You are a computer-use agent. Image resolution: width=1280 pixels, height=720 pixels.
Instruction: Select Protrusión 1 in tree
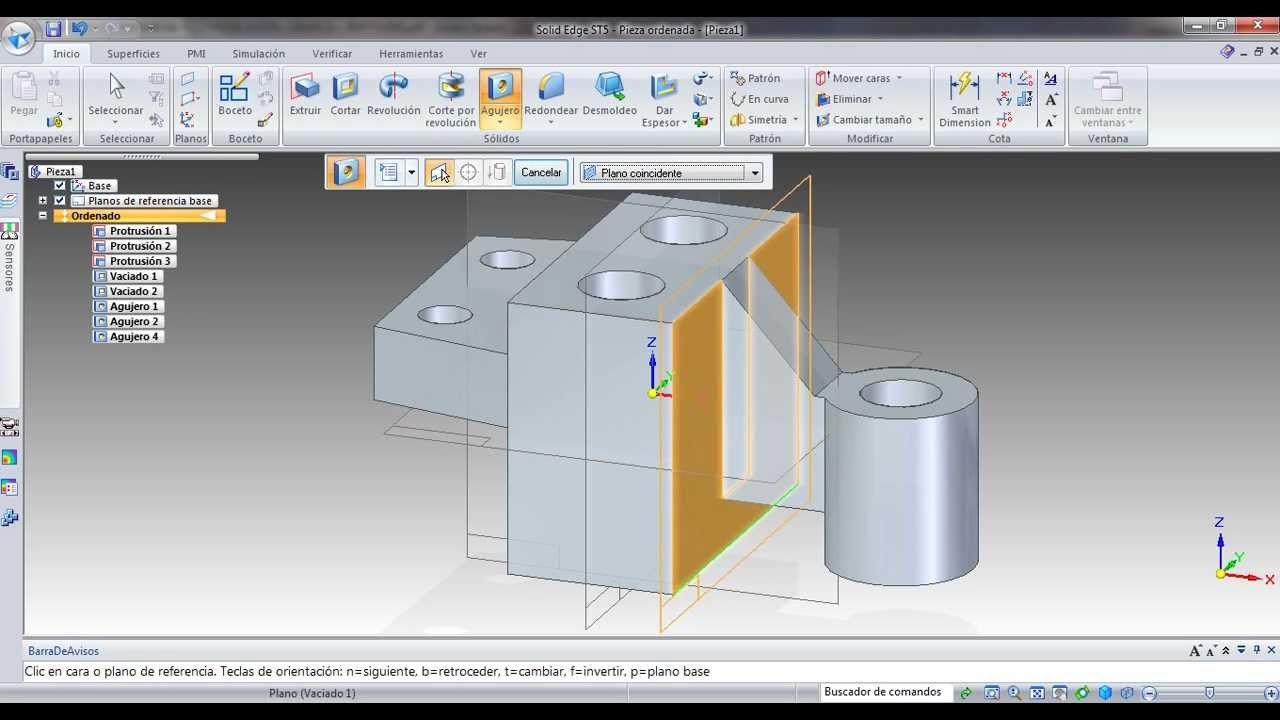pos(134,231)
